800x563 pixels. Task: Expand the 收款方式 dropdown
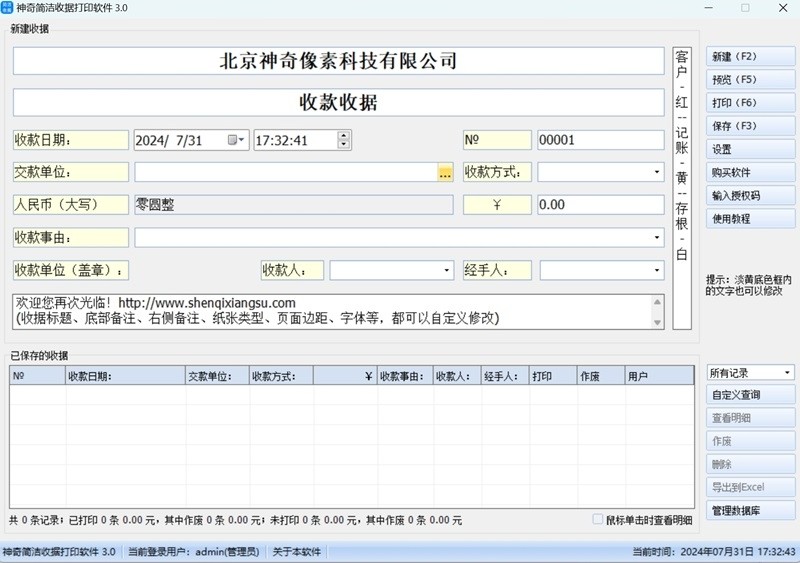[x=657, y=172]
